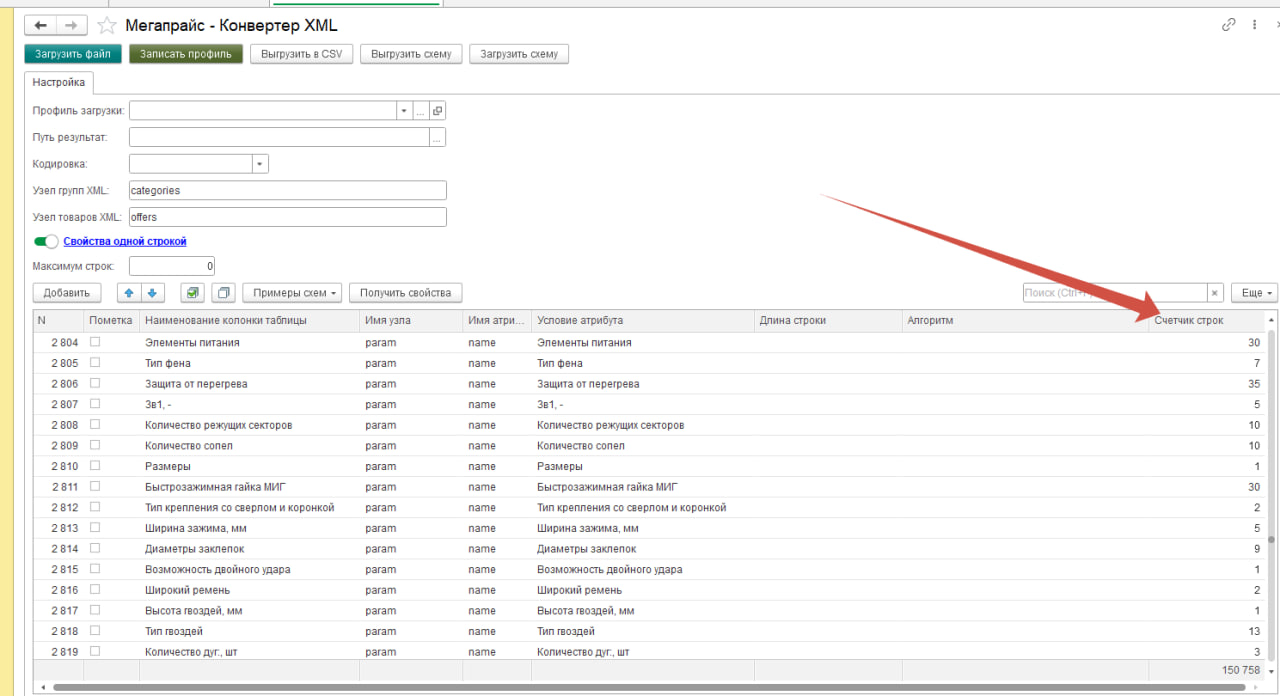The width and height of the screenshot is (1280, 696).
Task: Go back with the left arrow
Action: coord(41,25)
